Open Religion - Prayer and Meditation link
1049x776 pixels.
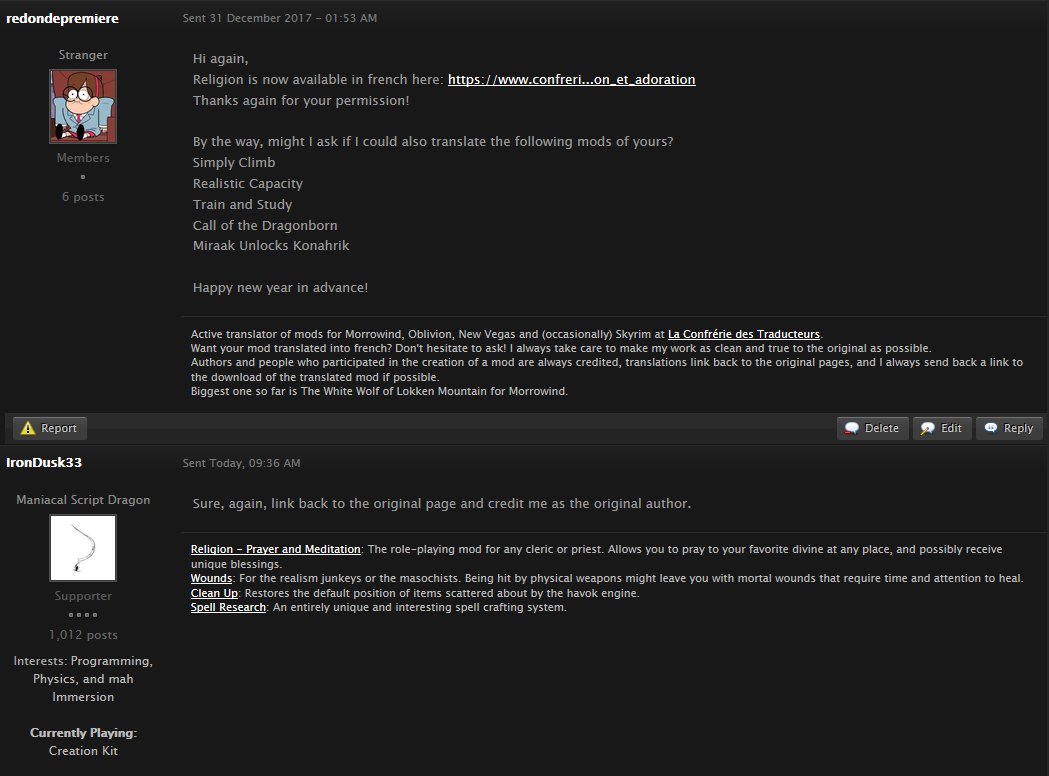coord(276,549)
